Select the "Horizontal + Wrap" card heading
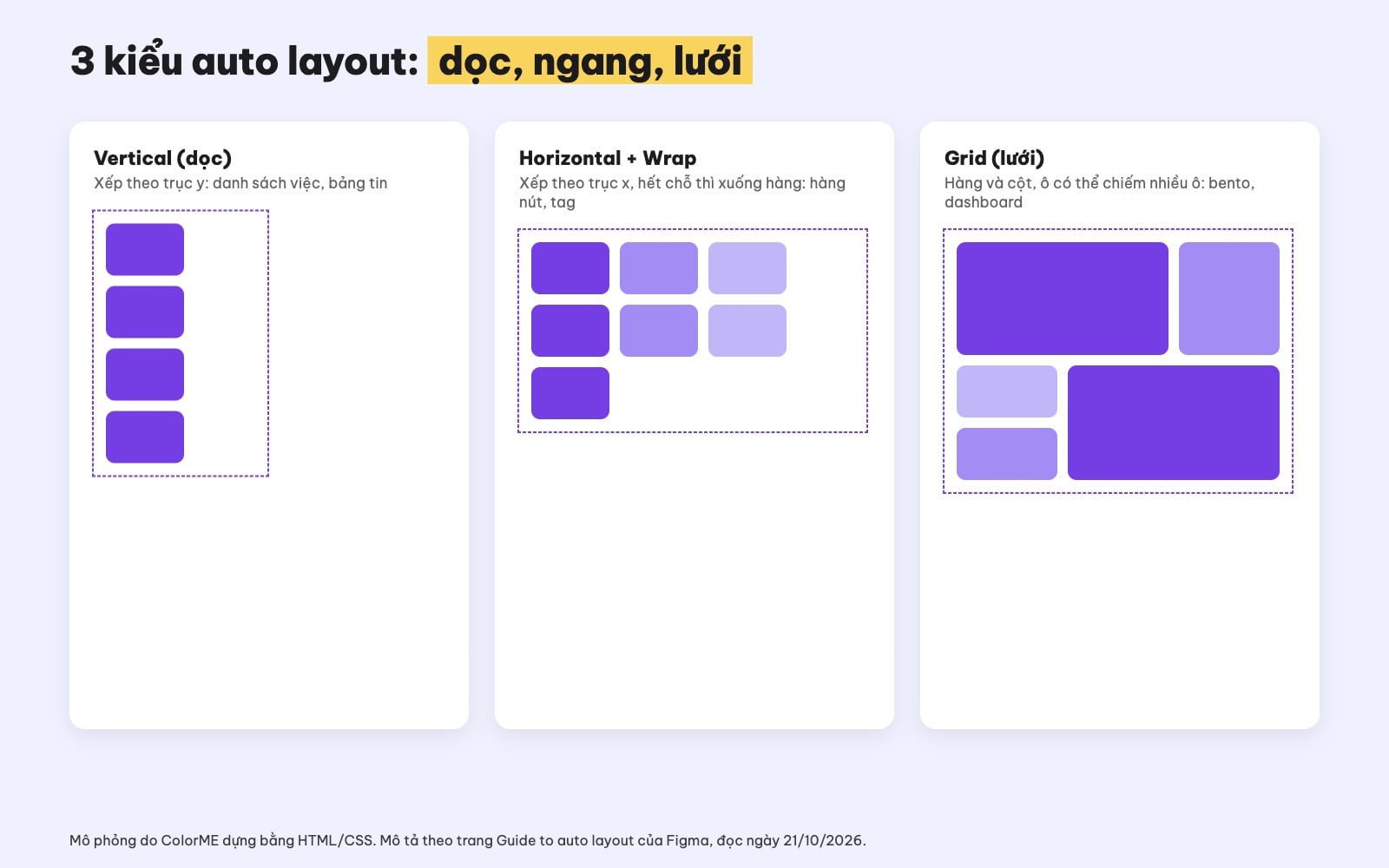 [608, 158]
